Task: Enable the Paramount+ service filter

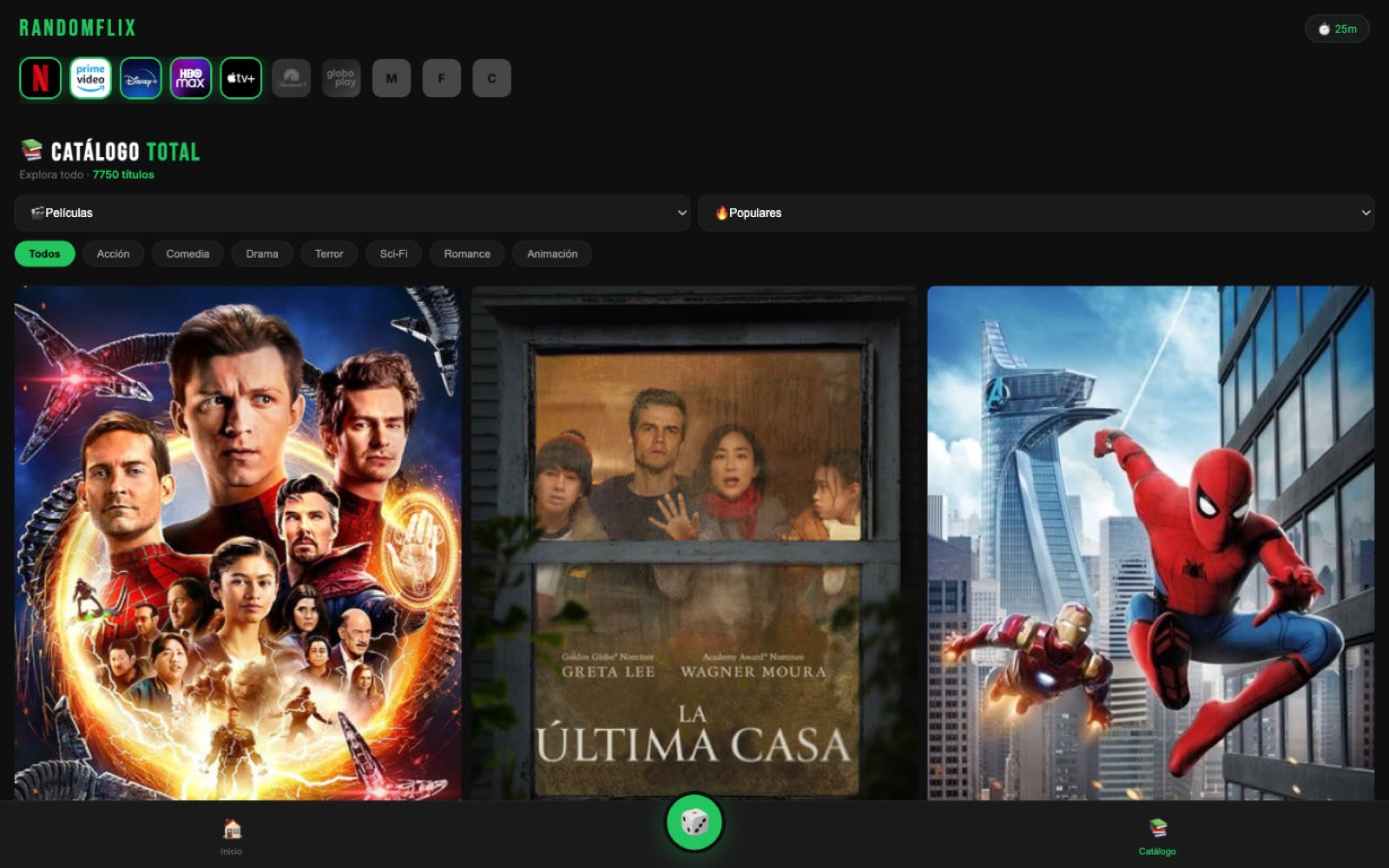Action: point(291,78)
